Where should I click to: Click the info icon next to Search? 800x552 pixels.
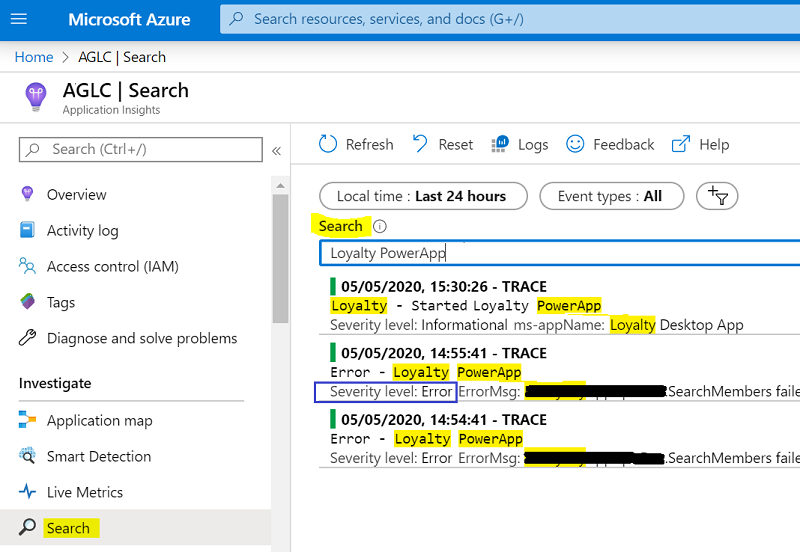click(x=380, y=227)
